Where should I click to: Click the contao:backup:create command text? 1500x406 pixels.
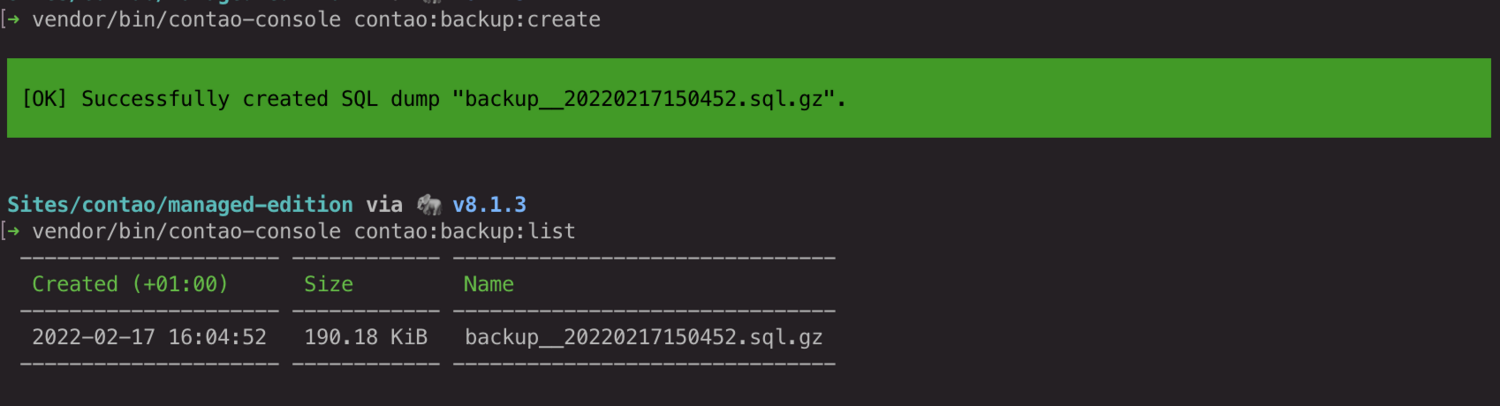click(477, 20)
